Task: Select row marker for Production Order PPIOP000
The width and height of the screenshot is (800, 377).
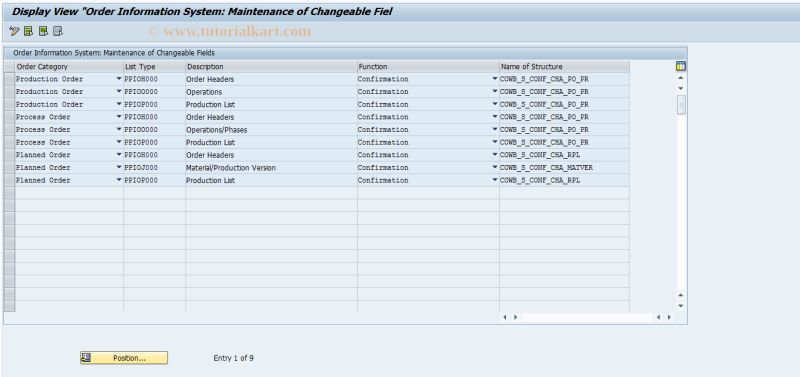Action: 9,105
